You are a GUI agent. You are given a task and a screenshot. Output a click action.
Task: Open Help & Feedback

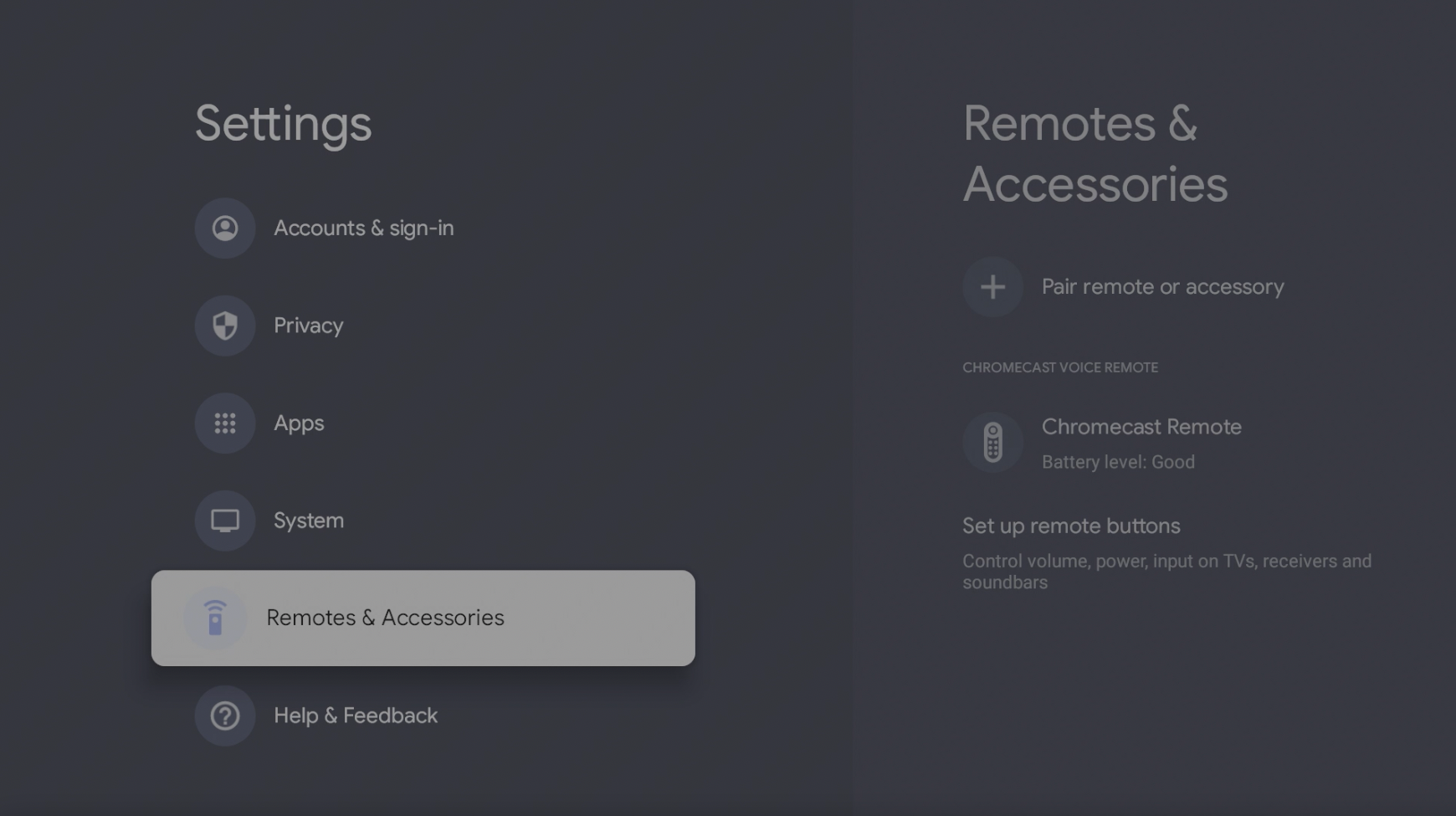[356, 716]
